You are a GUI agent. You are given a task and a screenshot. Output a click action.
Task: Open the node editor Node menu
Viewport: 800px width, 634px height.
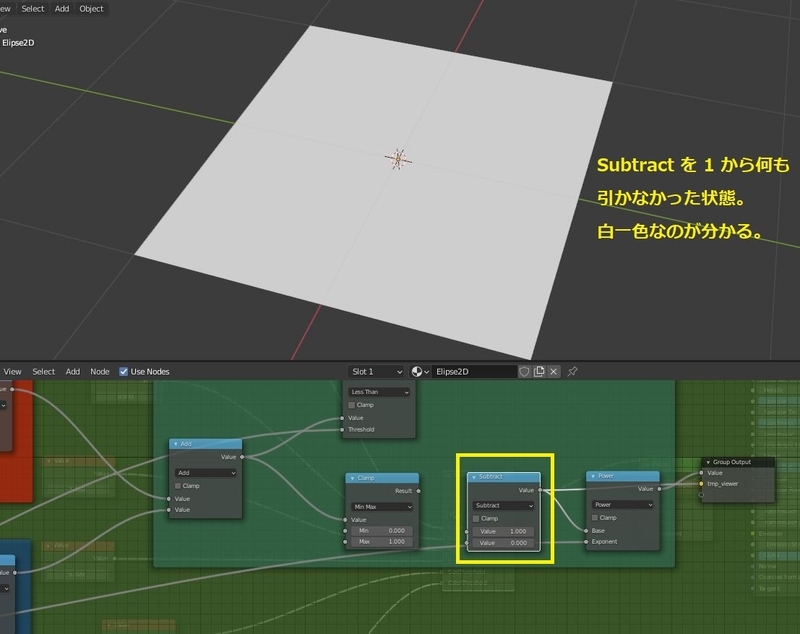point(99,372)
